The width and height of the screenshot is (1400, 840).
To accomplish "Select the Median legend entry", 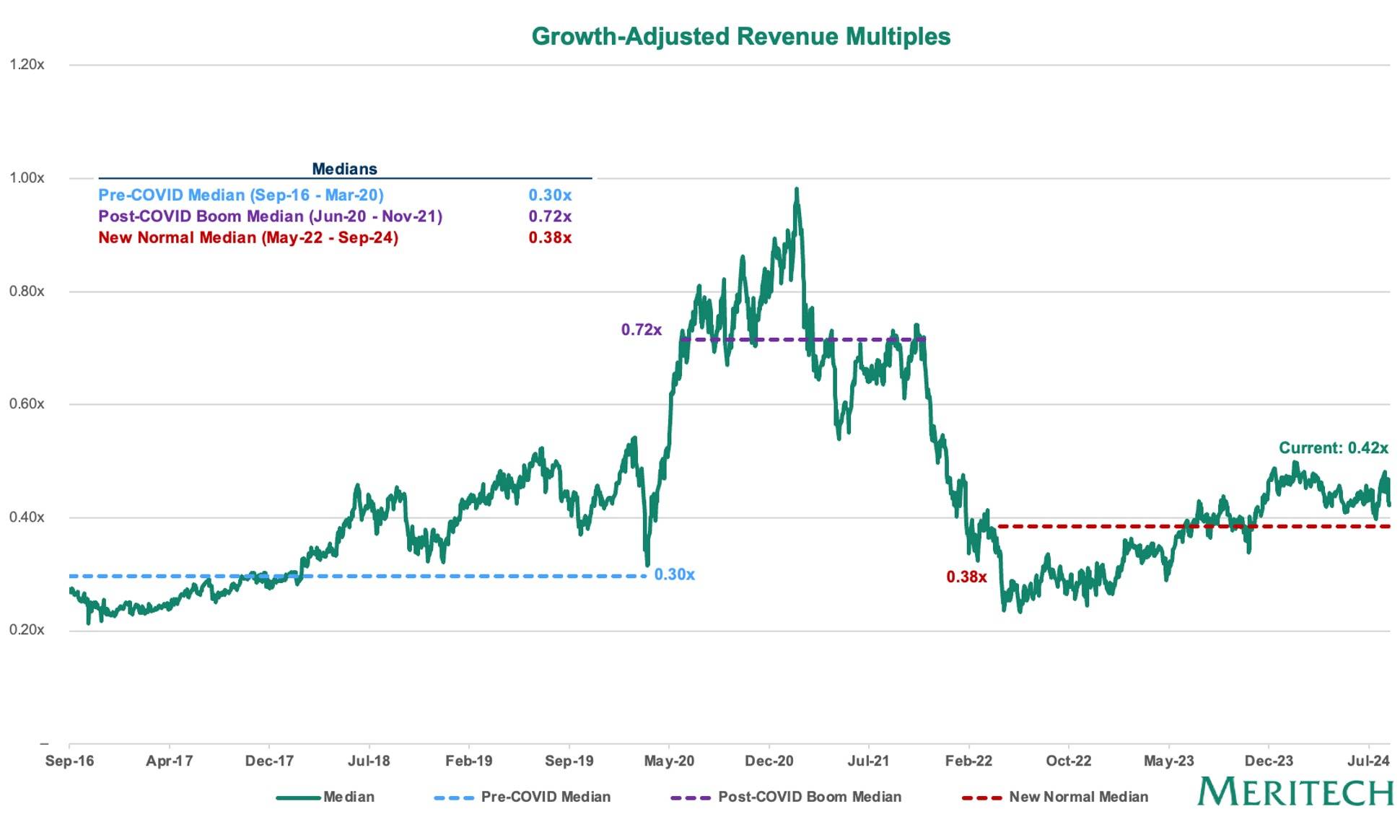I will [x=325, y=797].
